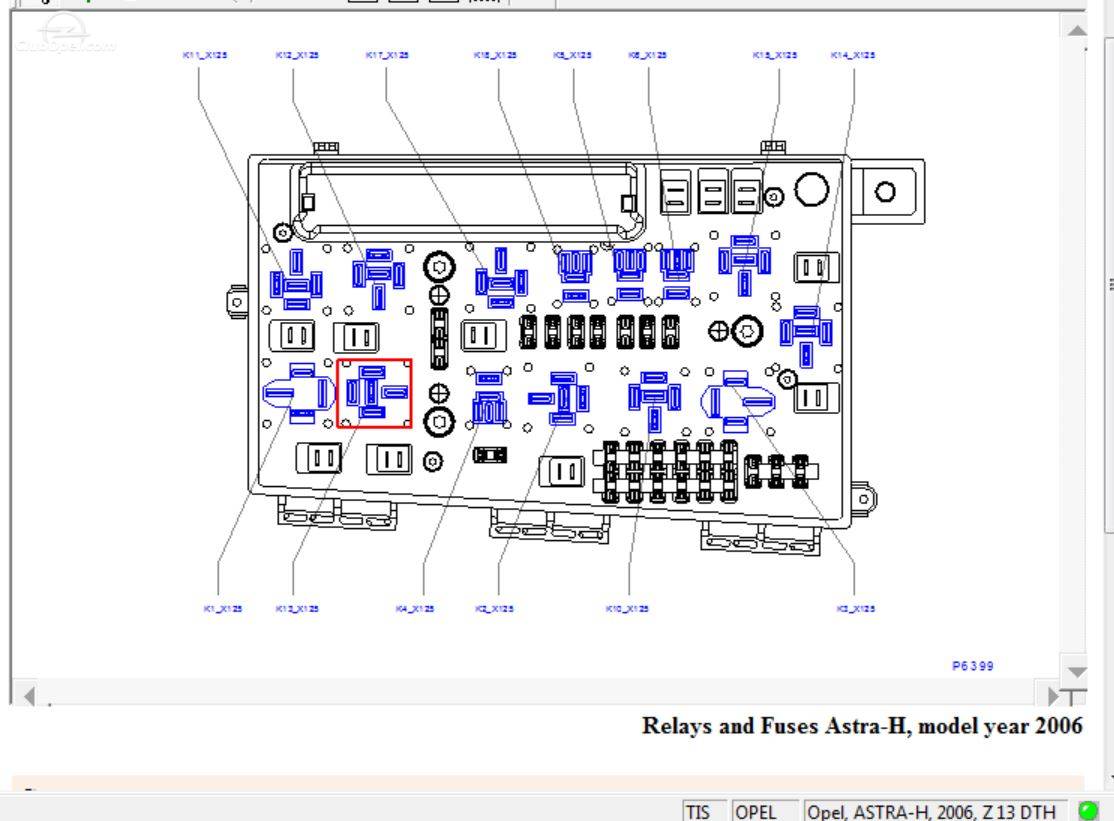Screen dimensions: 1114x821
Task: Click the K17_X125 label text
Action: pyautogui.click(x=387, y=55)
